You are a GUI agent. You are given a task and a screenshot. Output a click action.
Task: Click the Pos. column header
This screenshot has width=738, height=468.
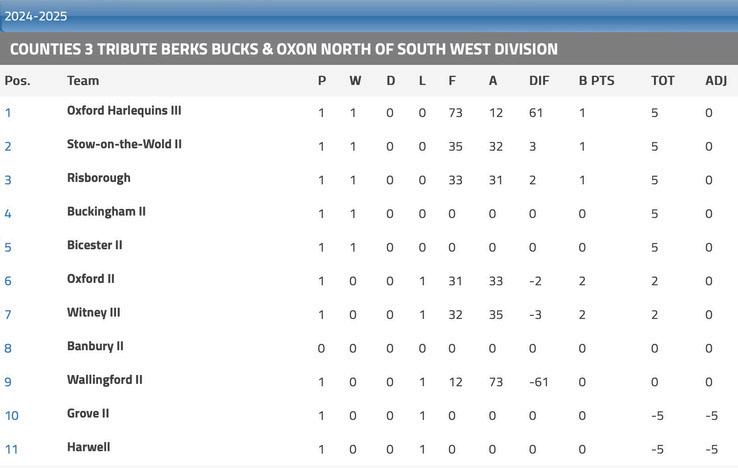click(x=17, y=81)
